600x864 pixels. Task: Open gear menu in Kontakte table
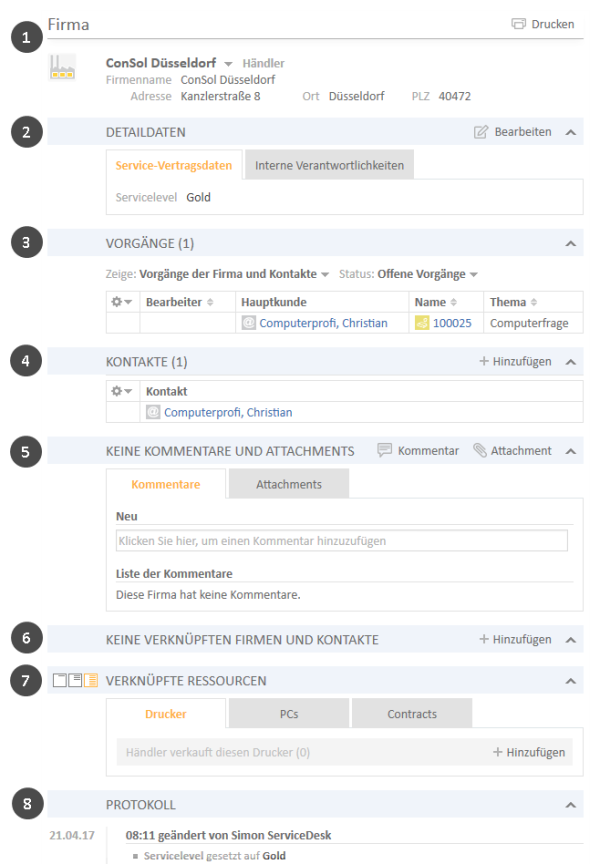pyautogui.click(x=121, y=391)
